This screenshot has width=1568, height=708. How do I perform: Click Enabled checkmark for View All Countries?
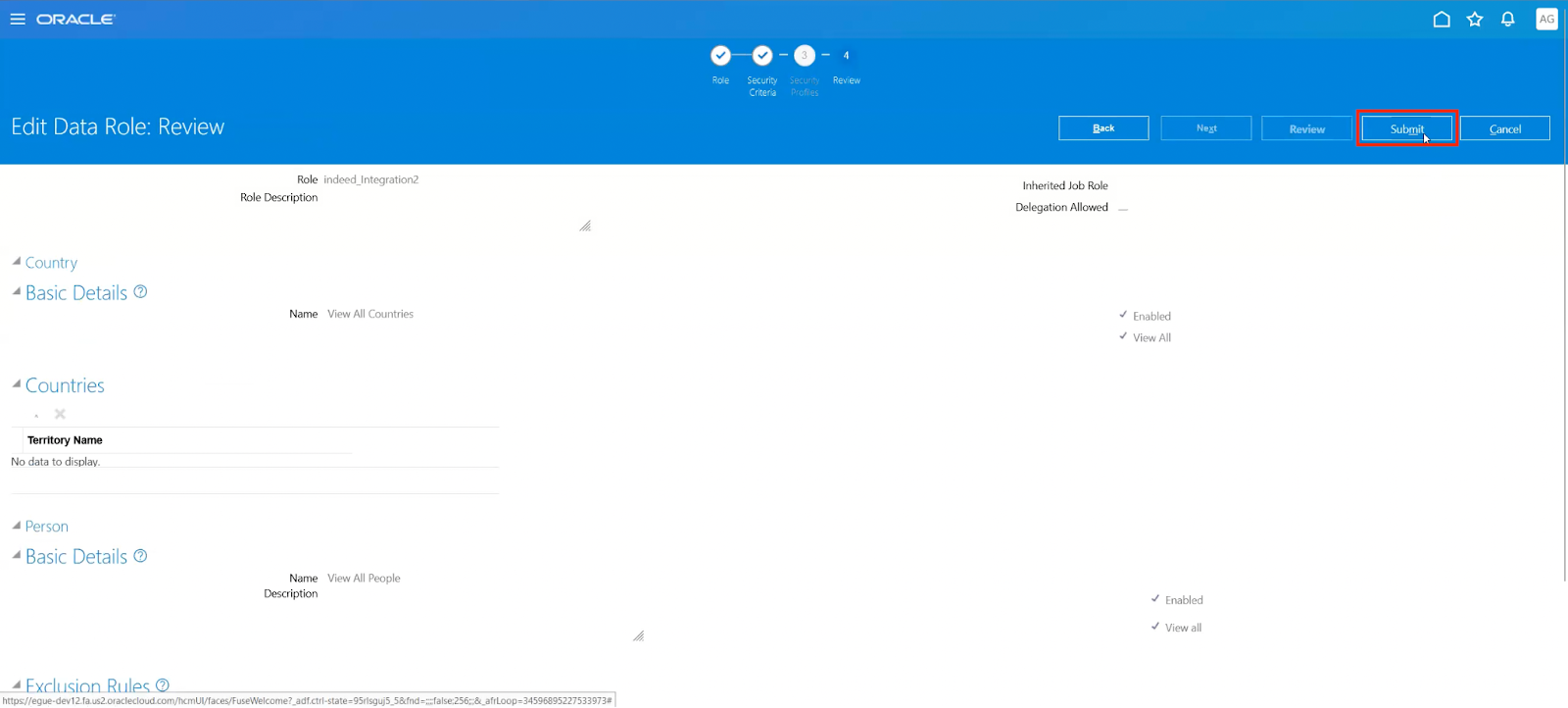pos(1123,315)
